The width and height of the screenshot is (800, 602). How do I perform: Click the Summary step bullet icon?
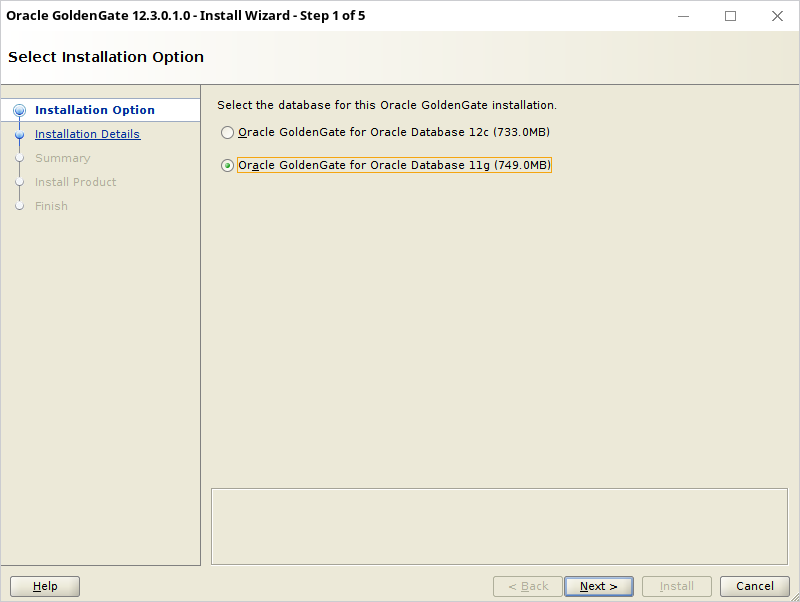[19, 158]
